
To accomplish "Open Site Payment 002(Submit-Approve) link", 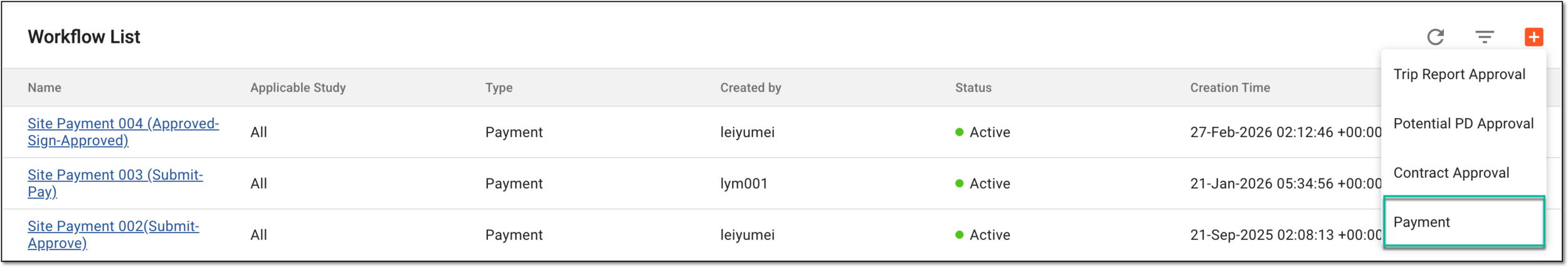I will (114, 234).
